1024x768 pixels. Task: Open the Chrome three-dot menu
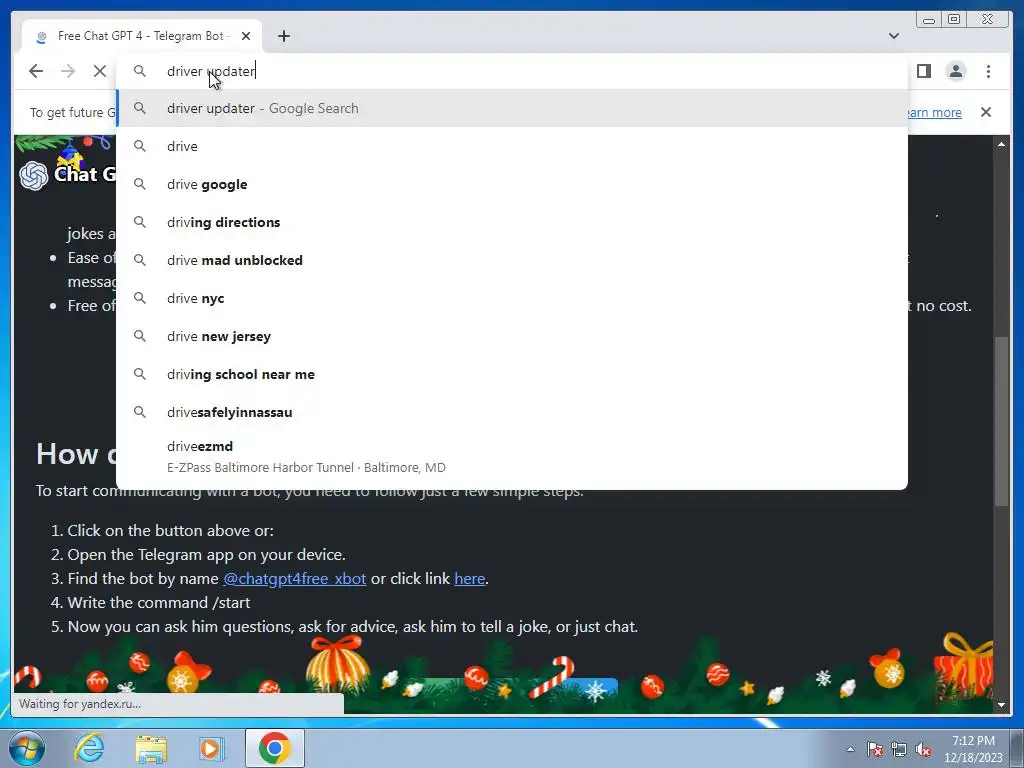tap(988, 71)
